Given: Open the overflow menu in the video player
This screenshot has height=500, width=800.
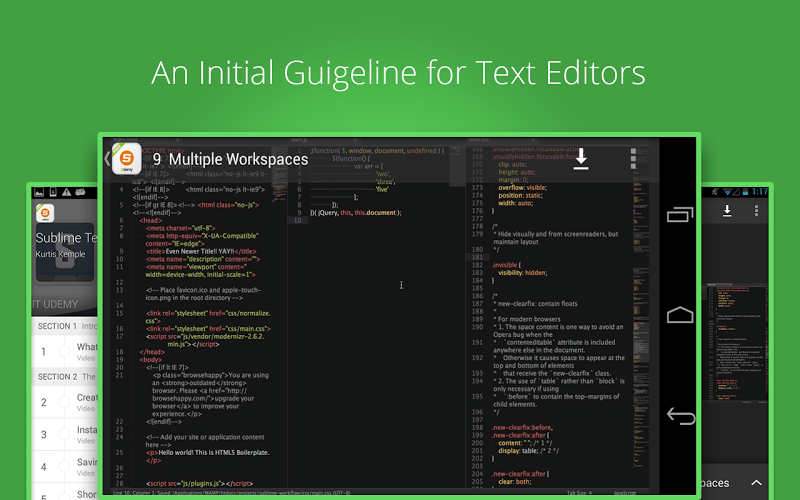Looking at the screenshot, I should pyautogui.click(x=634, y=160).
